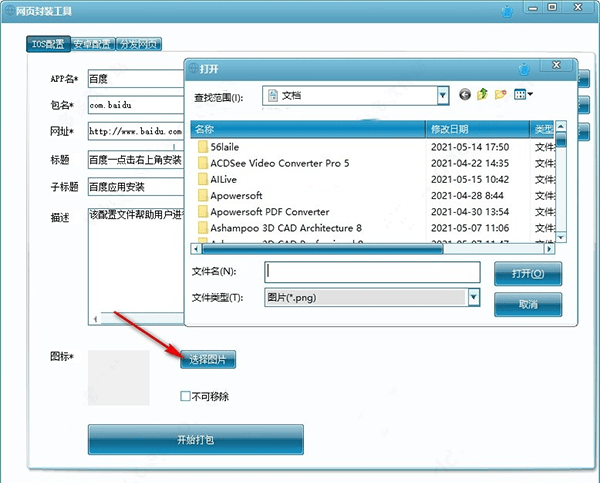Click the horizontal scroll right arrow

tap(549, 249)
